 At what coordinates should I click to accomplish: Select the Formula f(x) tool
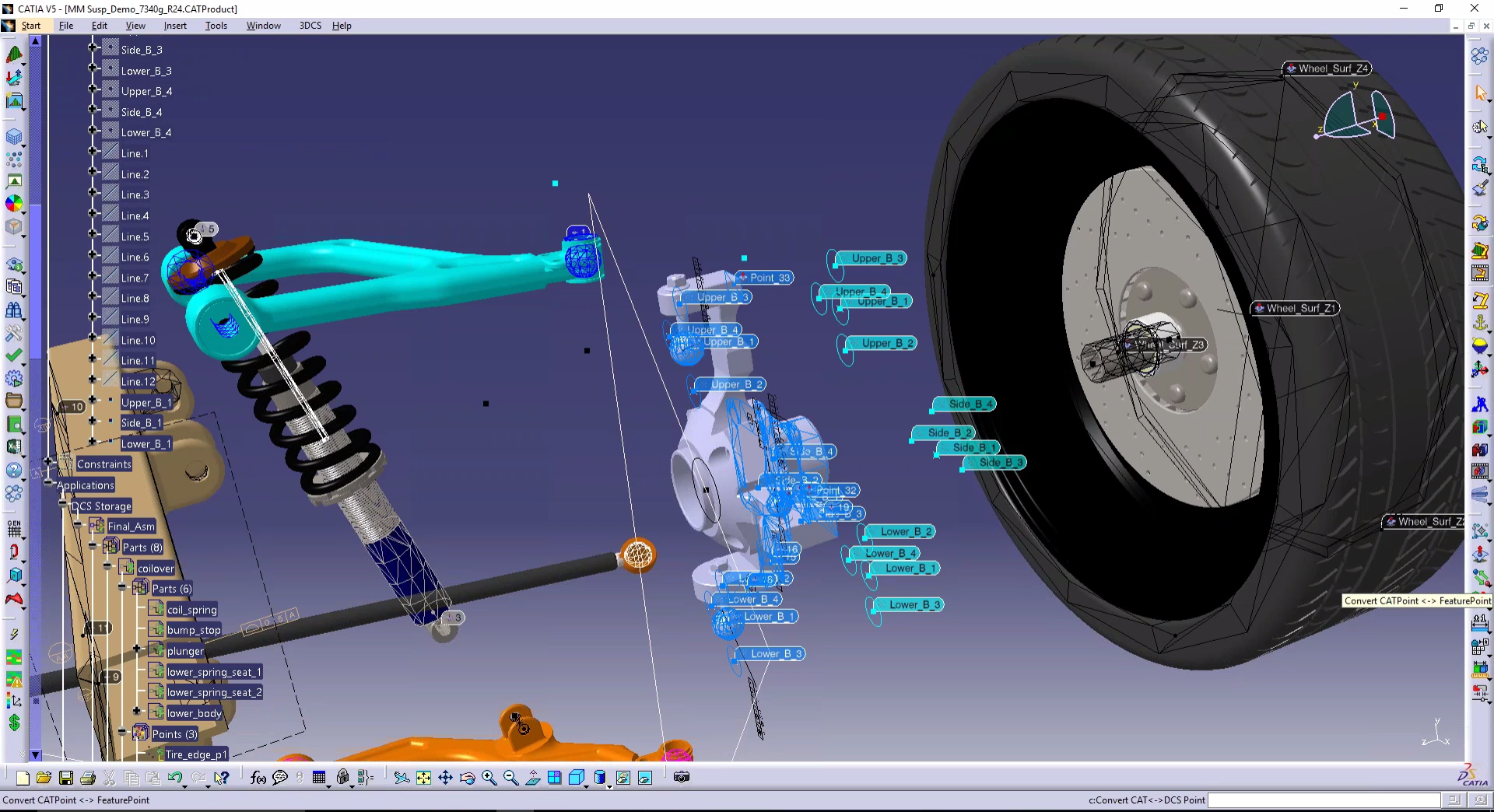coord(258,777)
